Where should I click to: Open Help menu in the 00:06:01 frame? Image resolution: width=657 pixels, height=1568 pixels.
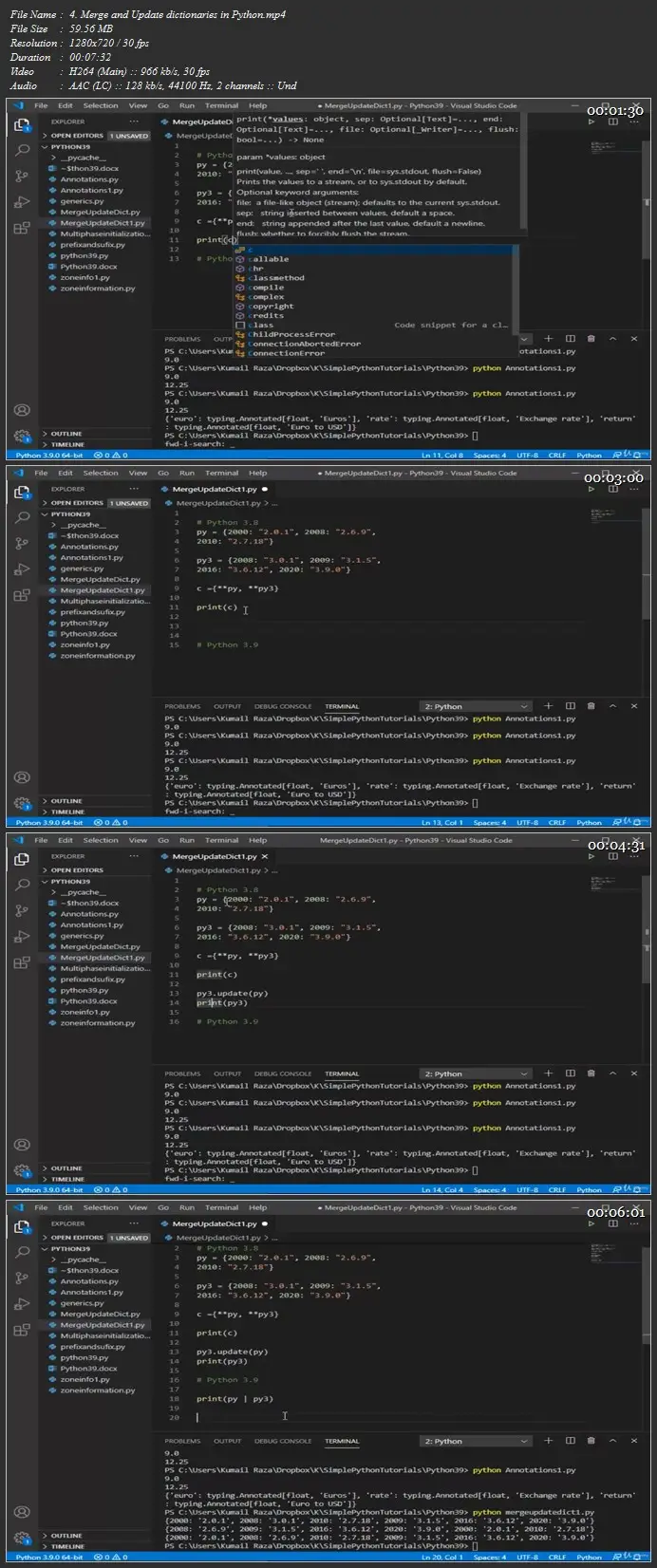click(257, 1207)
